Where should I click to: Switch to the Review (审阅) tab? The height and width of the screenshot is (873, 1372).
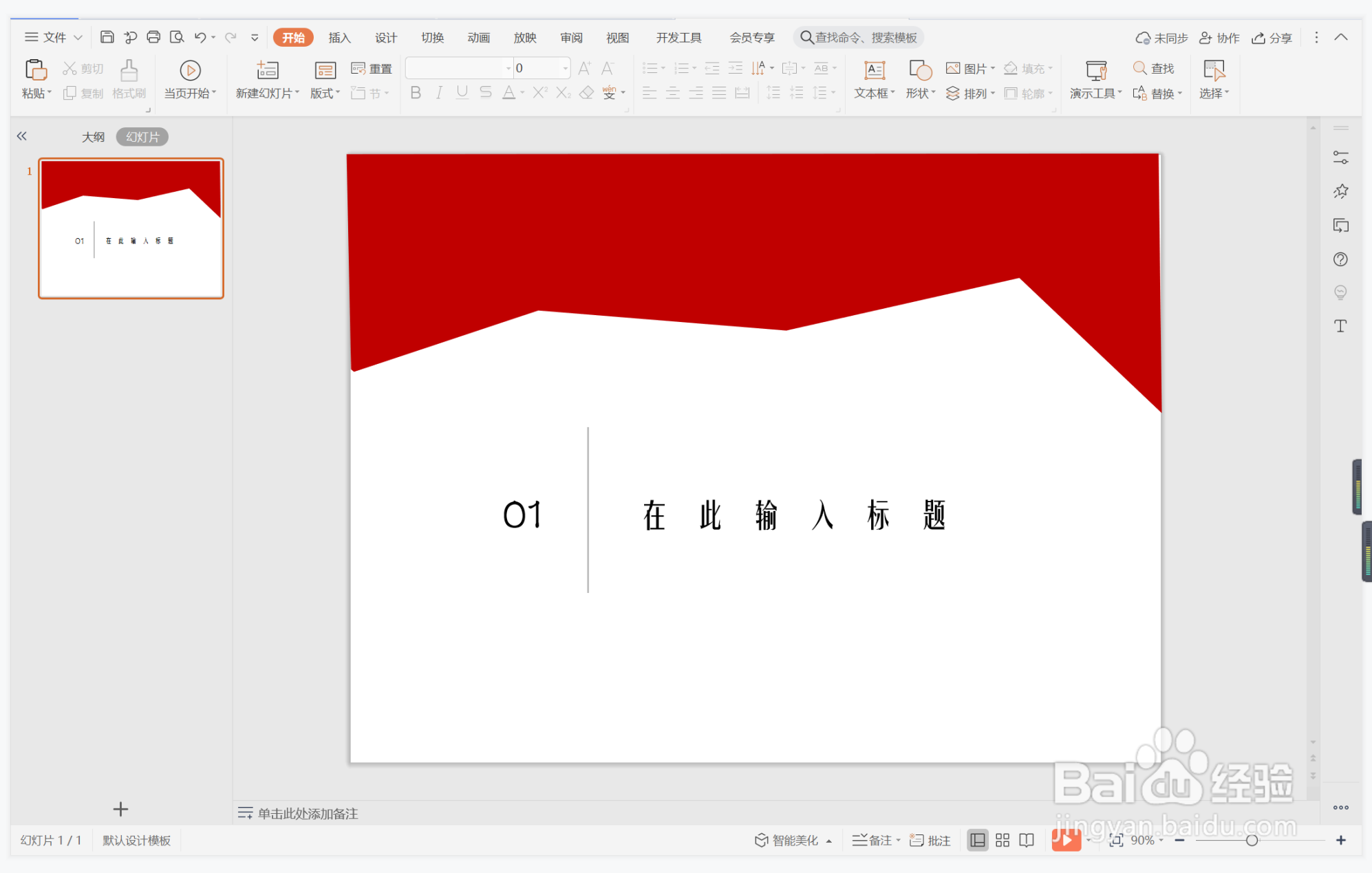[x=571, y=37]
